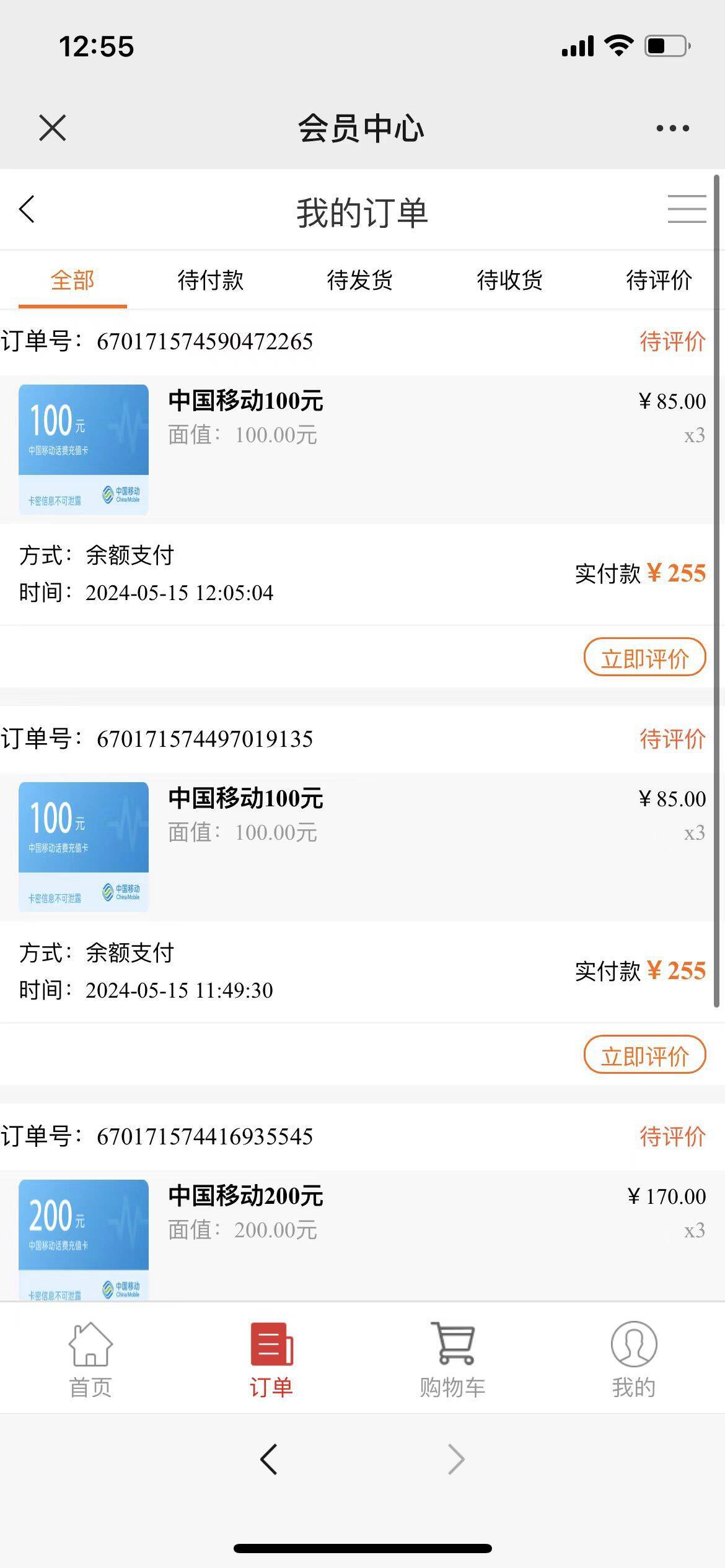Viewport: 725px width, 1568px height.
Task: Select the 全部 orders tab
Action: (x=72, y=280)
